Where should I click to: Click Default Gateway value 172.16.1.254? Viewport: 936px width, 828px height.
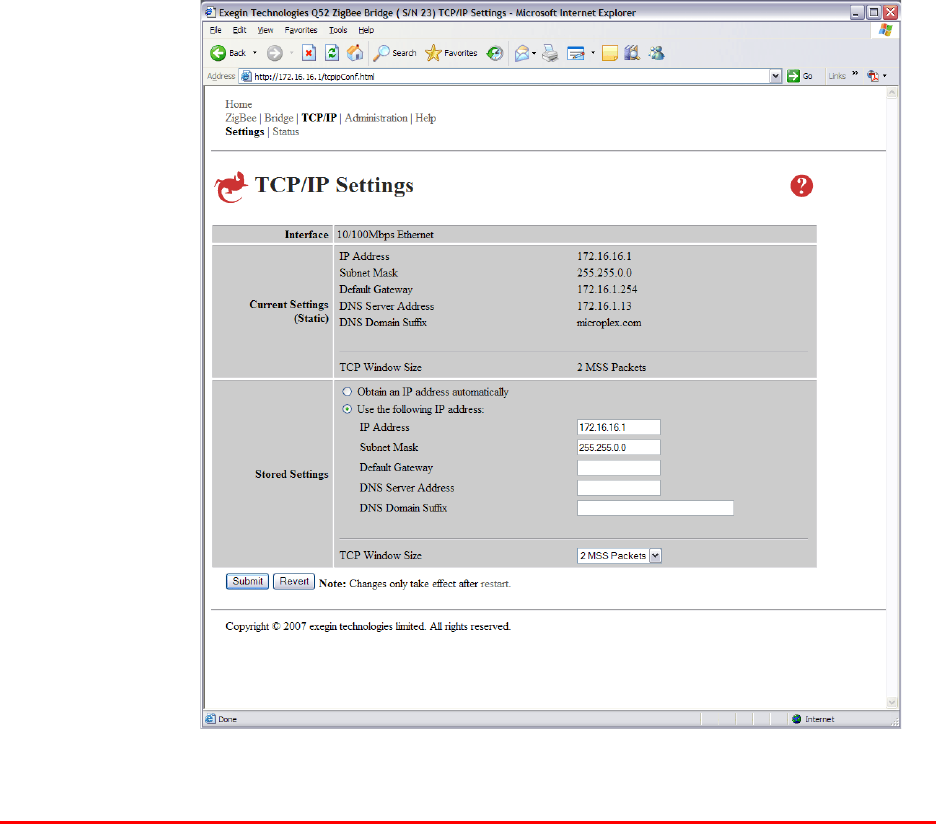point(607,290)
